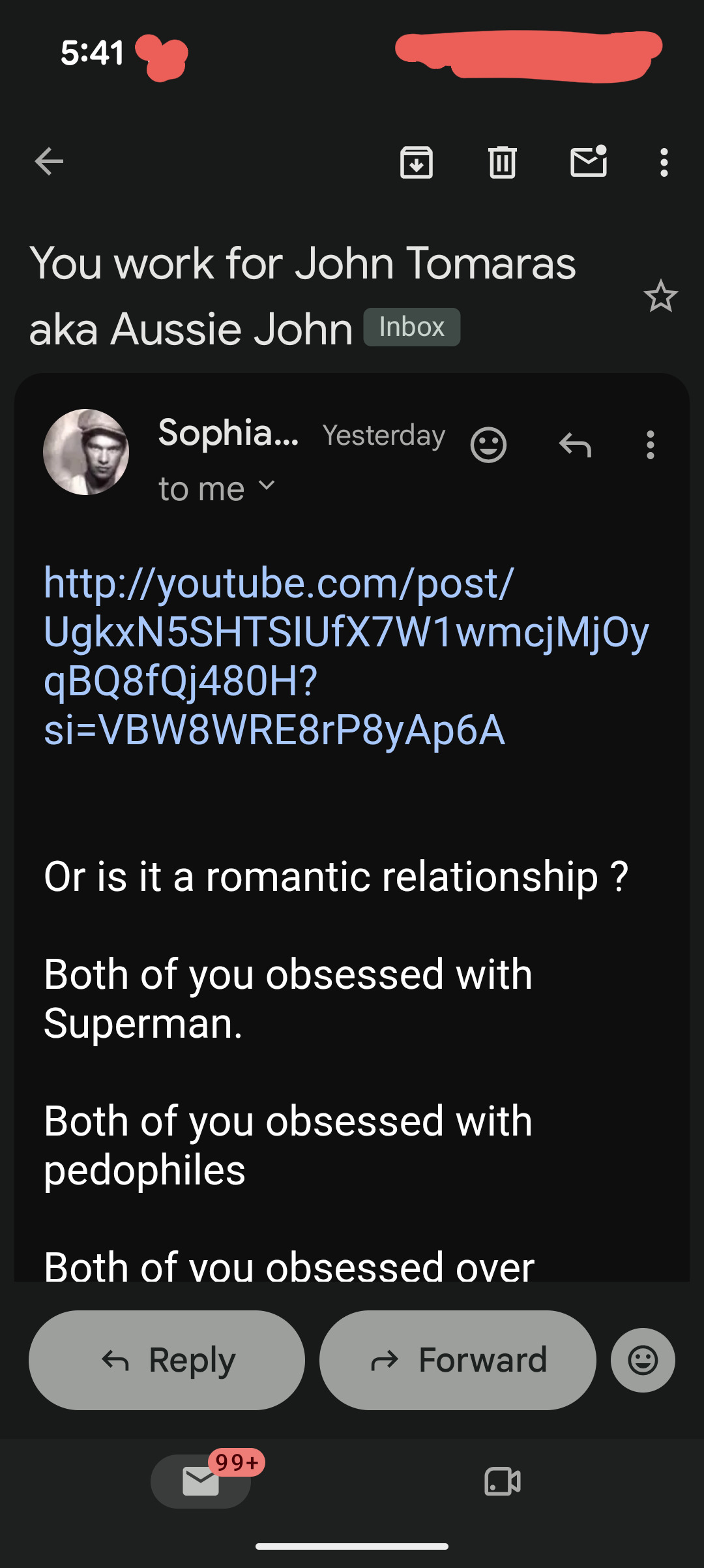Tap the Reply button
704x1568 pixels.
tap(167, 1360)
